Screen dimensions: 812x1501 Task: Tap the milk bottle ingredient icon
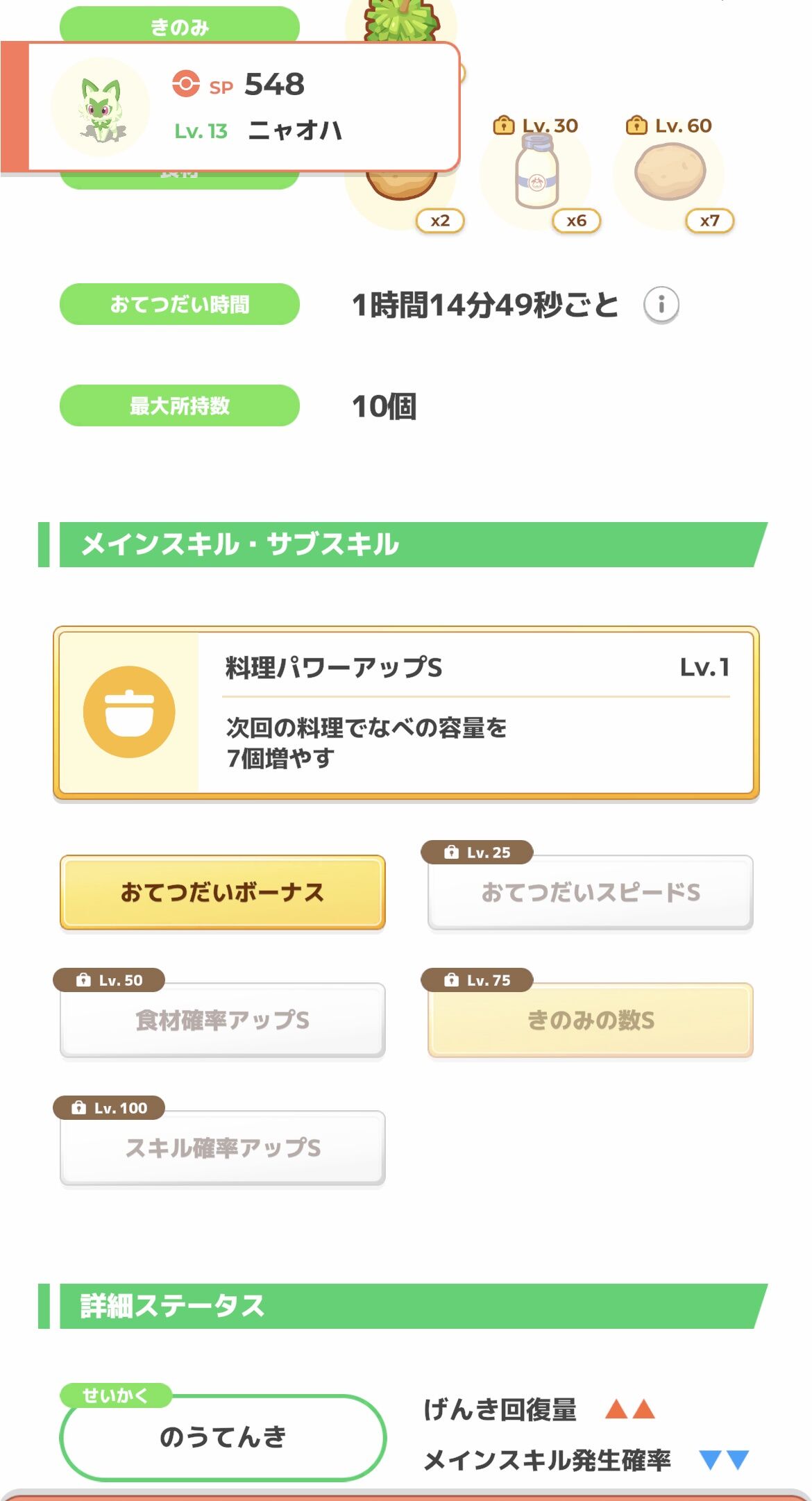click(x=536, y=172)
